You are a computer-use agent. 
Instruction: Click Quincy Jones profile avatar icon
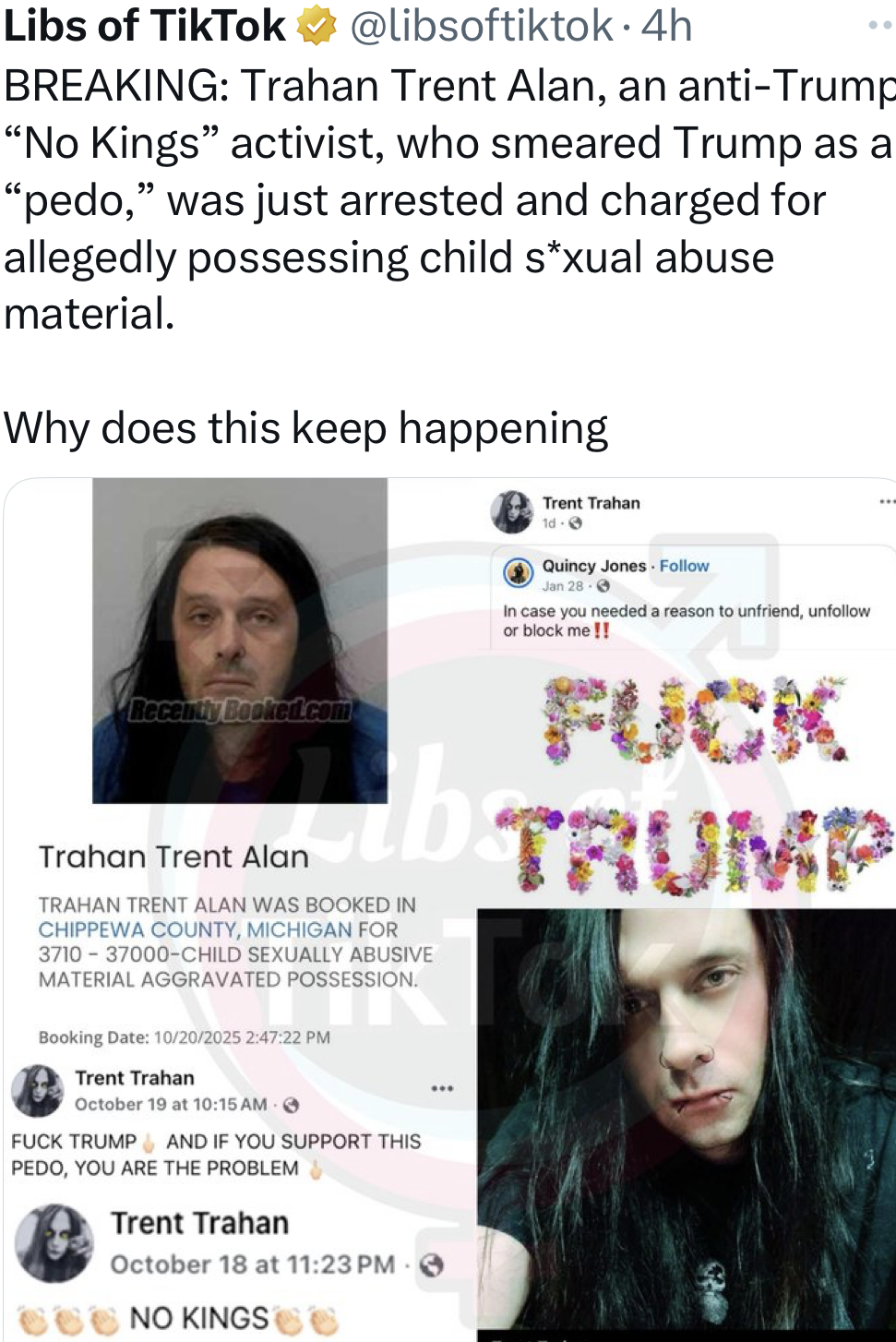click(x=519, y=573)
